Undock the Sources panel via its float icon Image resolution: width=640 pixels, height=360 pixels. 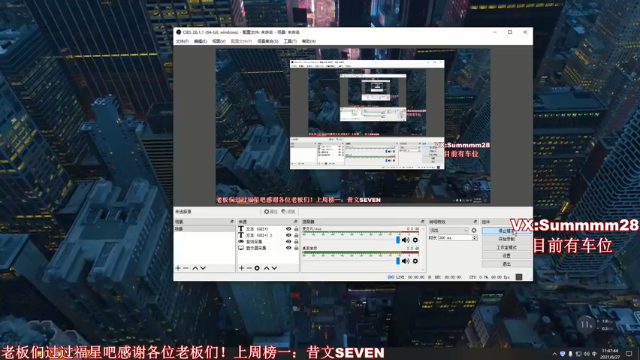[296, 222]
